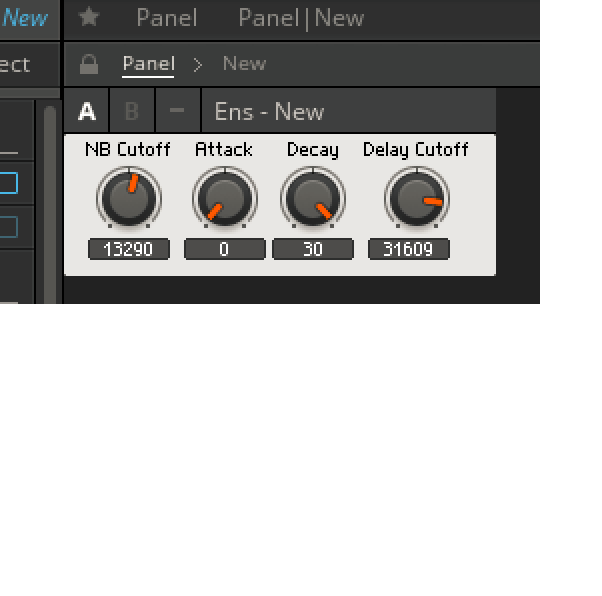602x596 pixels.
Task: Open the New breadcrumb item
Action: [244, 64]
